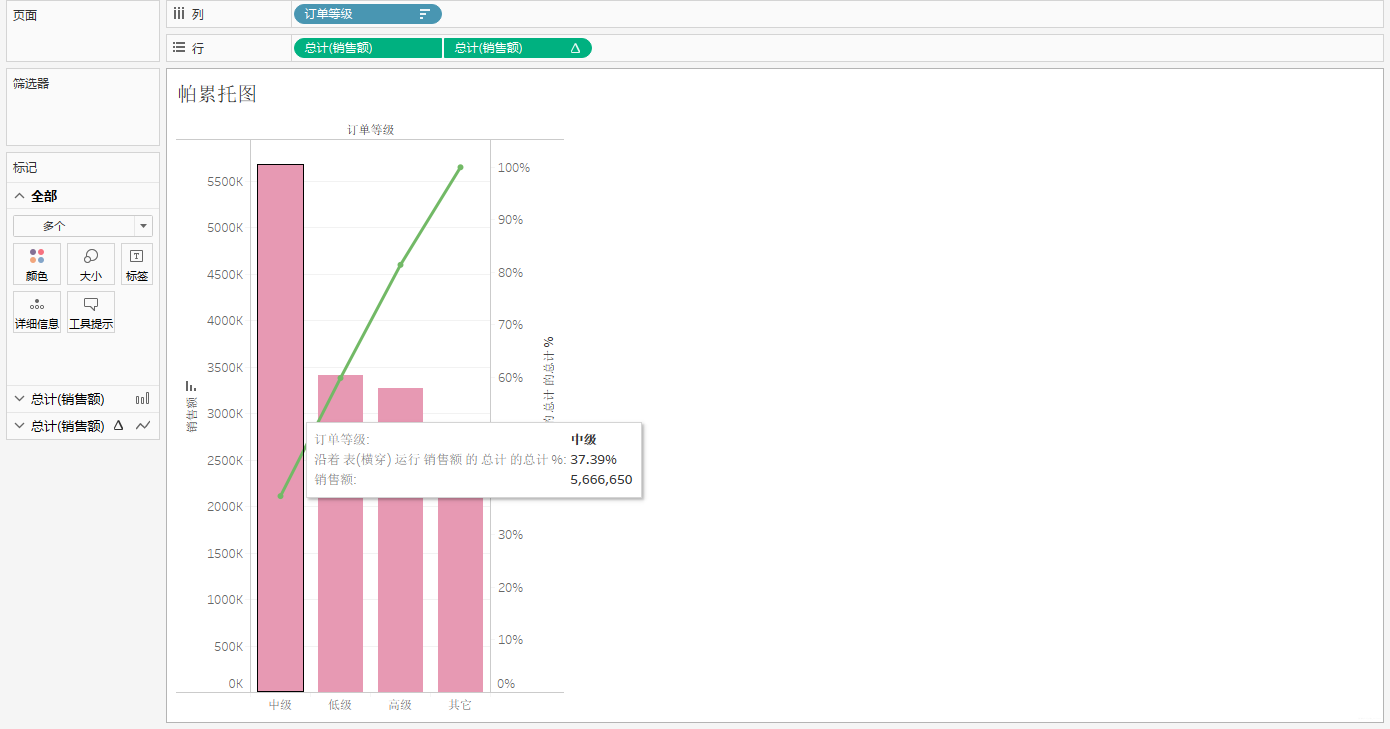Click the 高级 axis label
Screen dimensions: 1390x729
[400, 705]
